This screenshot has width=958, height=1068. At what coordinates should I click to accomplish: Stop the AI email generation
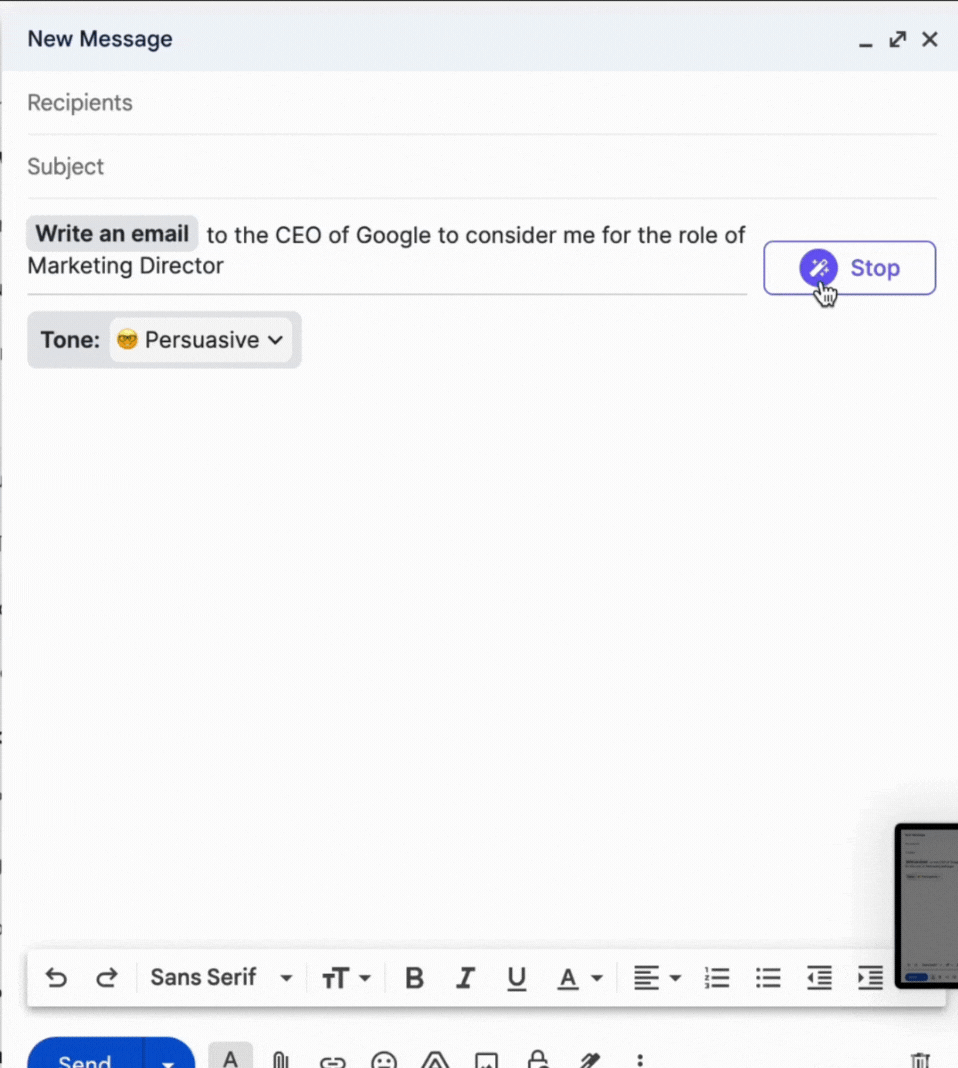849,267
